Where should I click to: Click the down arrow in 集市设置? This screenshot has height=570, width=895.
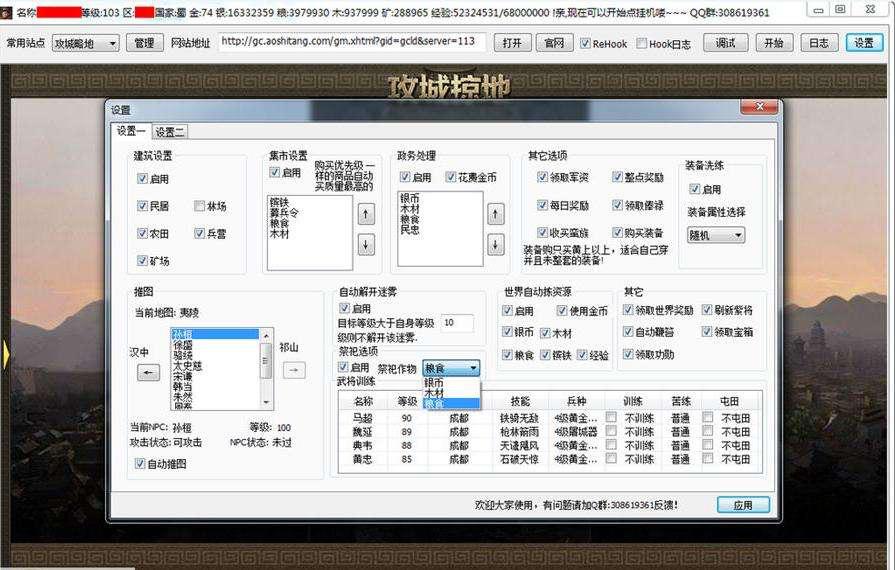366,244
